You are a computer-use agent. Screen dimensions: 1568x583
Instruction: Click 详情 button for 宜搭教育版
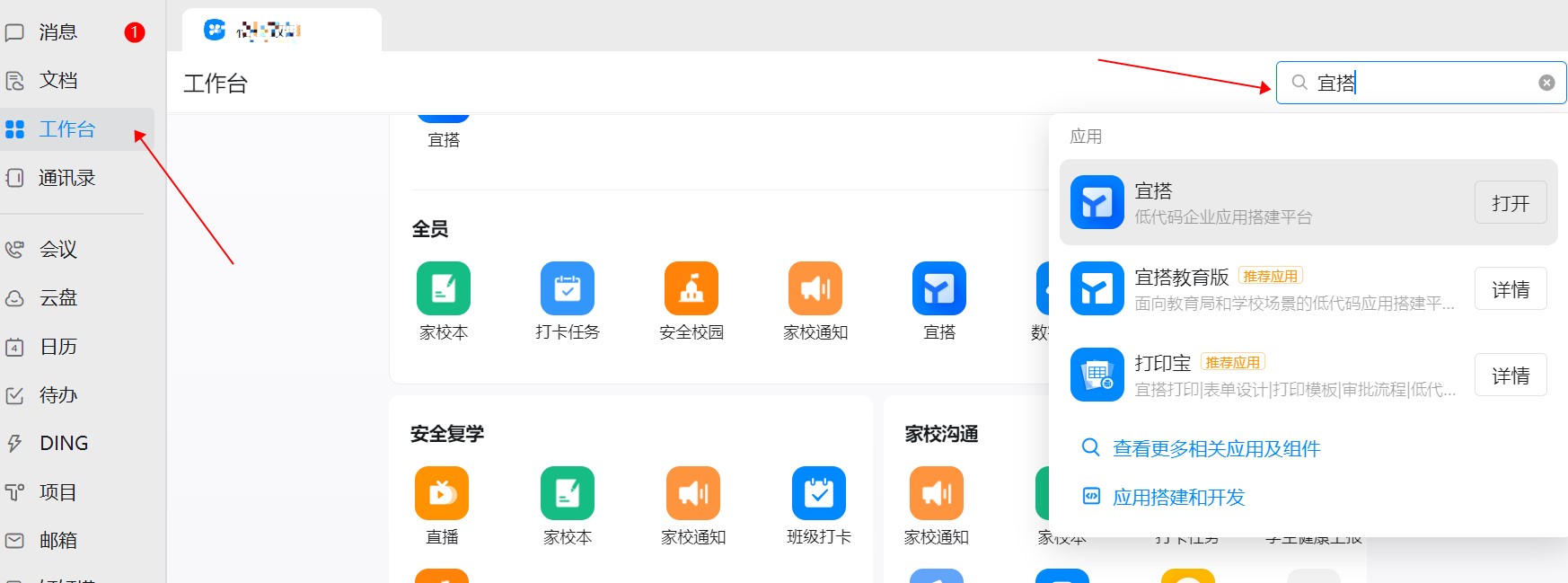pyautogui.click(x=1511, y=289)
